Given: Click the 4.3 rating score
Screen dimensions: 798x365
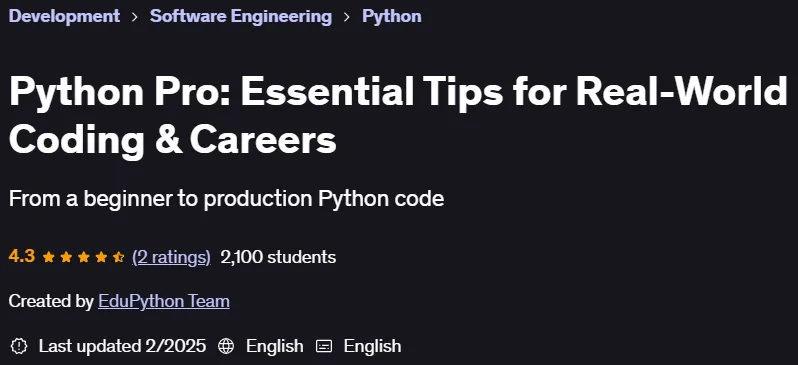Looking at the screenshot, I should click(x=22, y=257).
